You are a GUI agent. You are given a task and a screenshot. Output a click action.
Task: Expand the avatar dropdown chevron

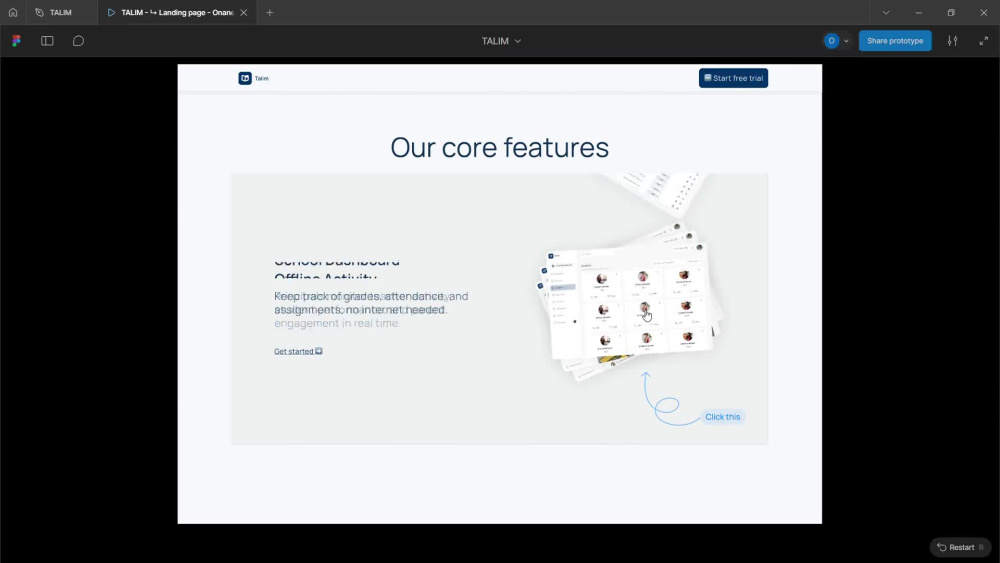pyautogui.click(x=846, y=41)
